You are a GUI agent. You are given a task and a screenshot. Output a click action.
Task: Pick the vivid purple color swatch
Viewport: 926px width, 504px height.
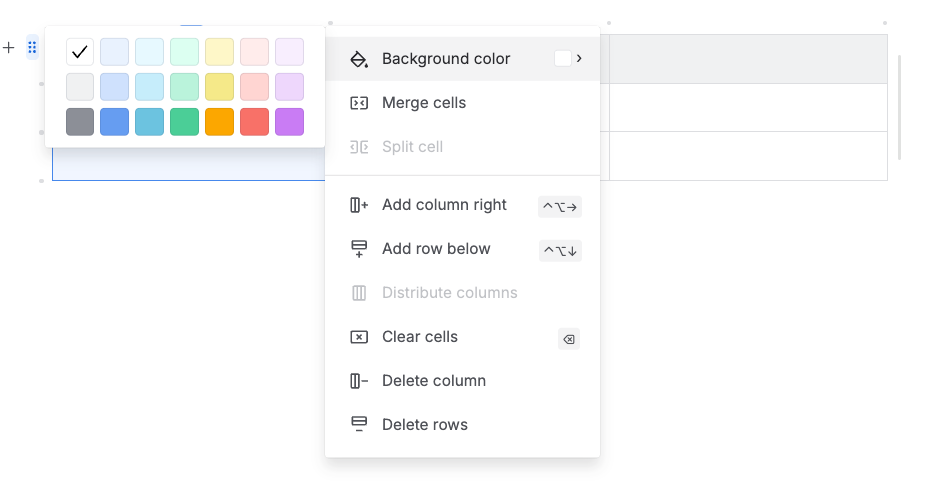pos(289,122)
